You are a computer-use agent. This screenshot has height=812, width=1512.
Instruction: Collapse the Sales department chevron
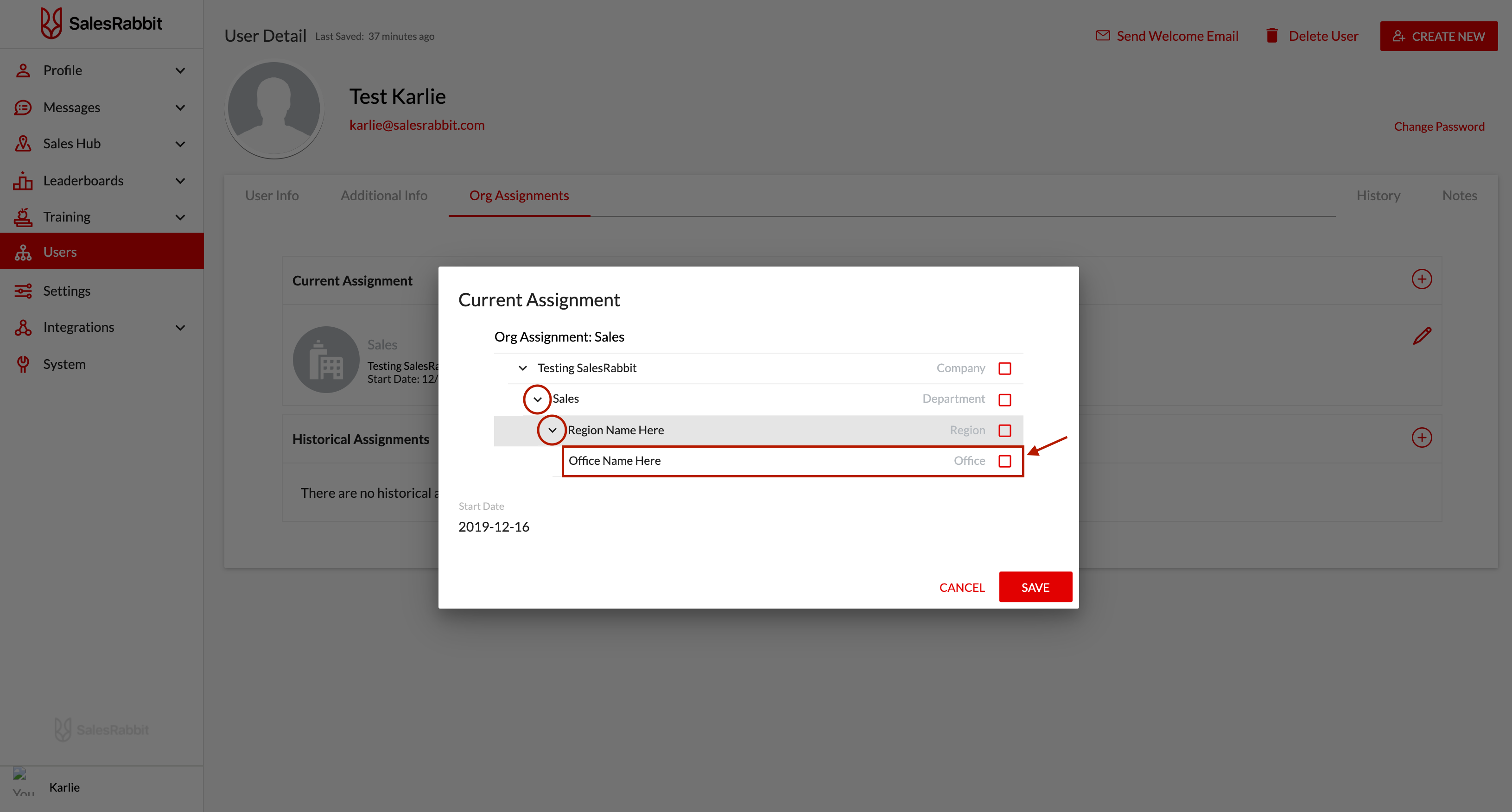coord(537,400)
